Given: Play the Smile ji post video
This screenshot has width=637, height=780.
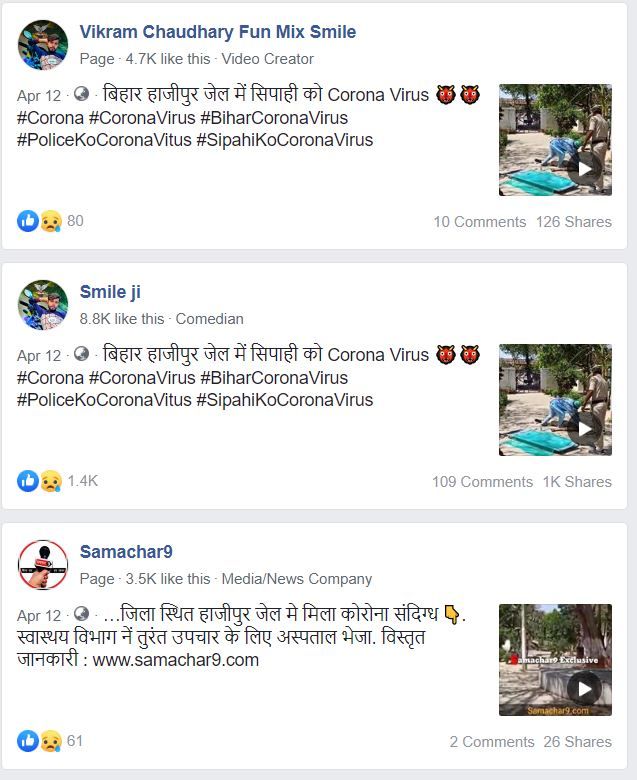Looking at the screenshot, I should tap(555, 400).
